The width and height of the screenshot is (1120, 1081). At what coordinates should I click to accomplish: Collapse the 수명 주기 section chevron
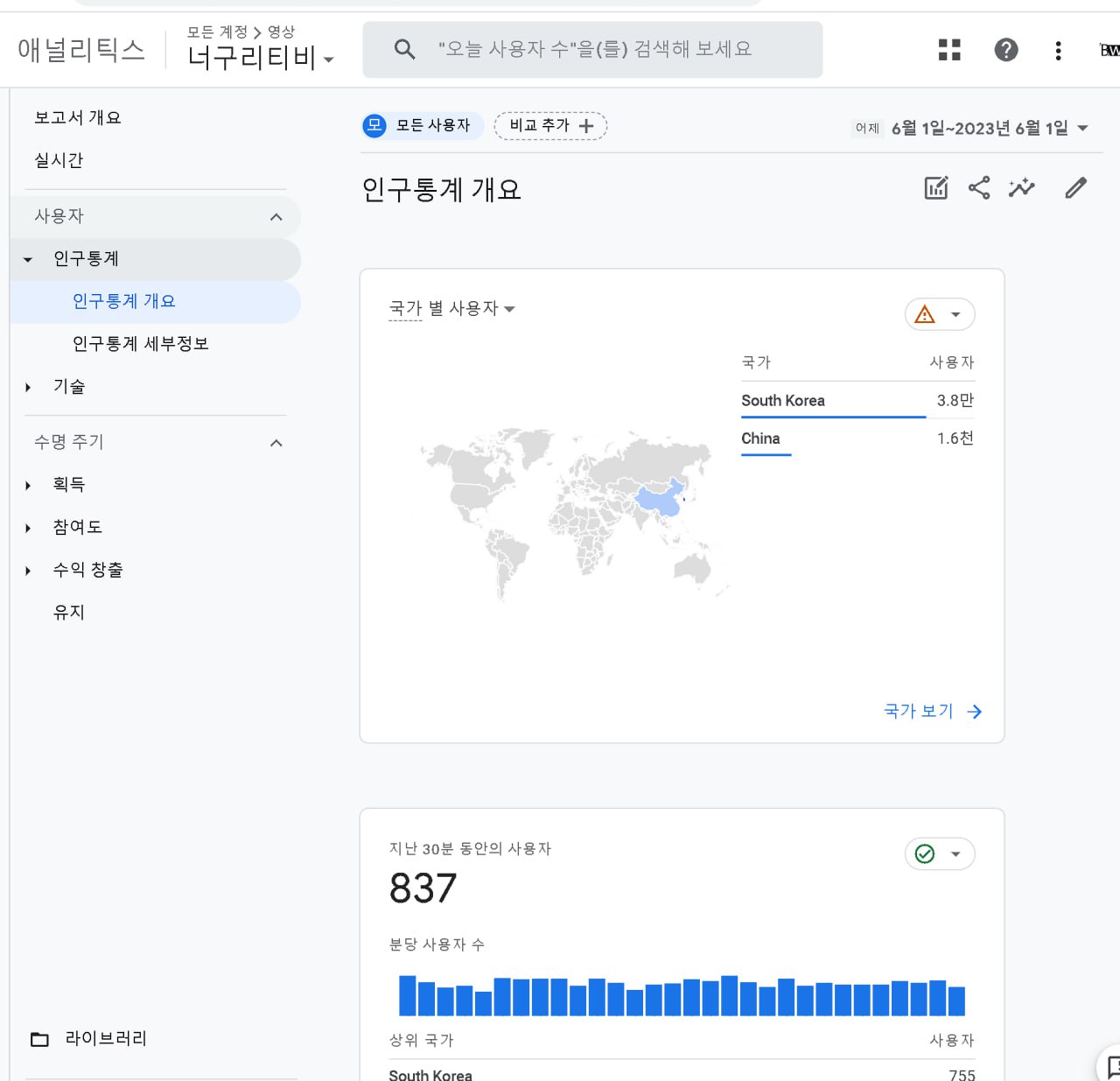click(276, 443)
